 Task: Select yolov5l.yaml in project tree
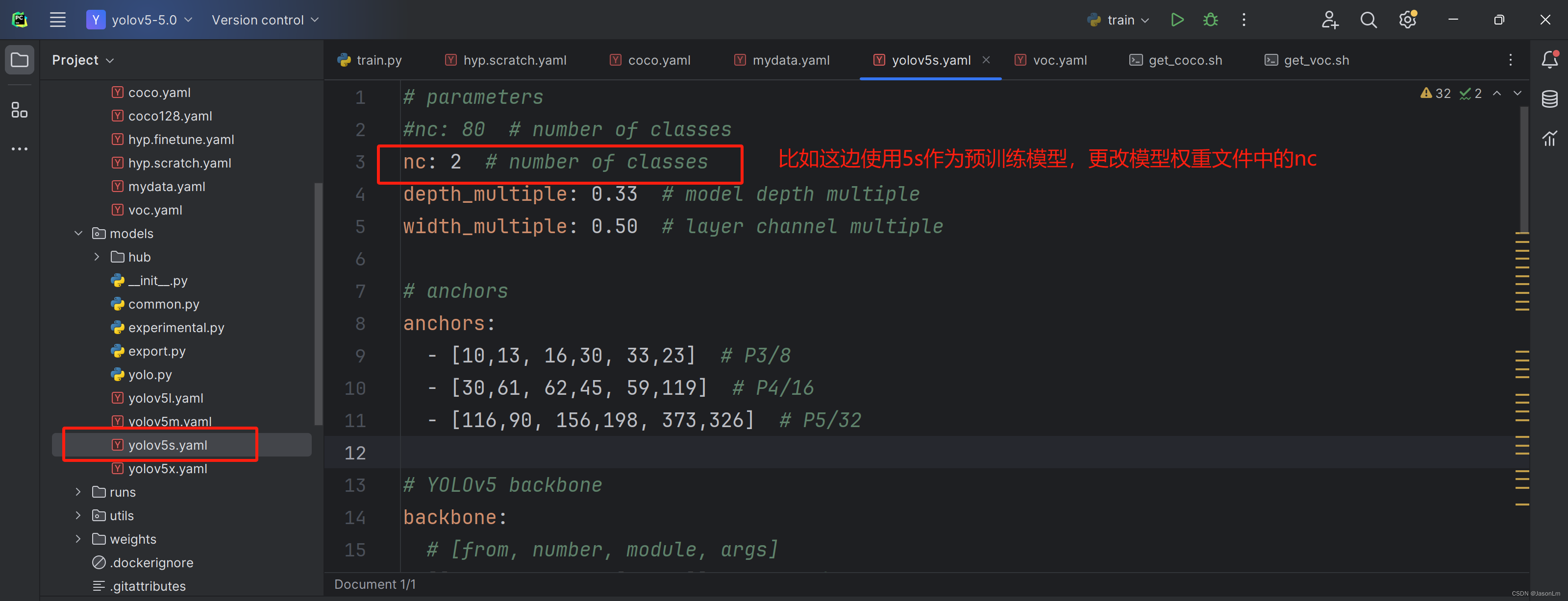pos(166,398)
